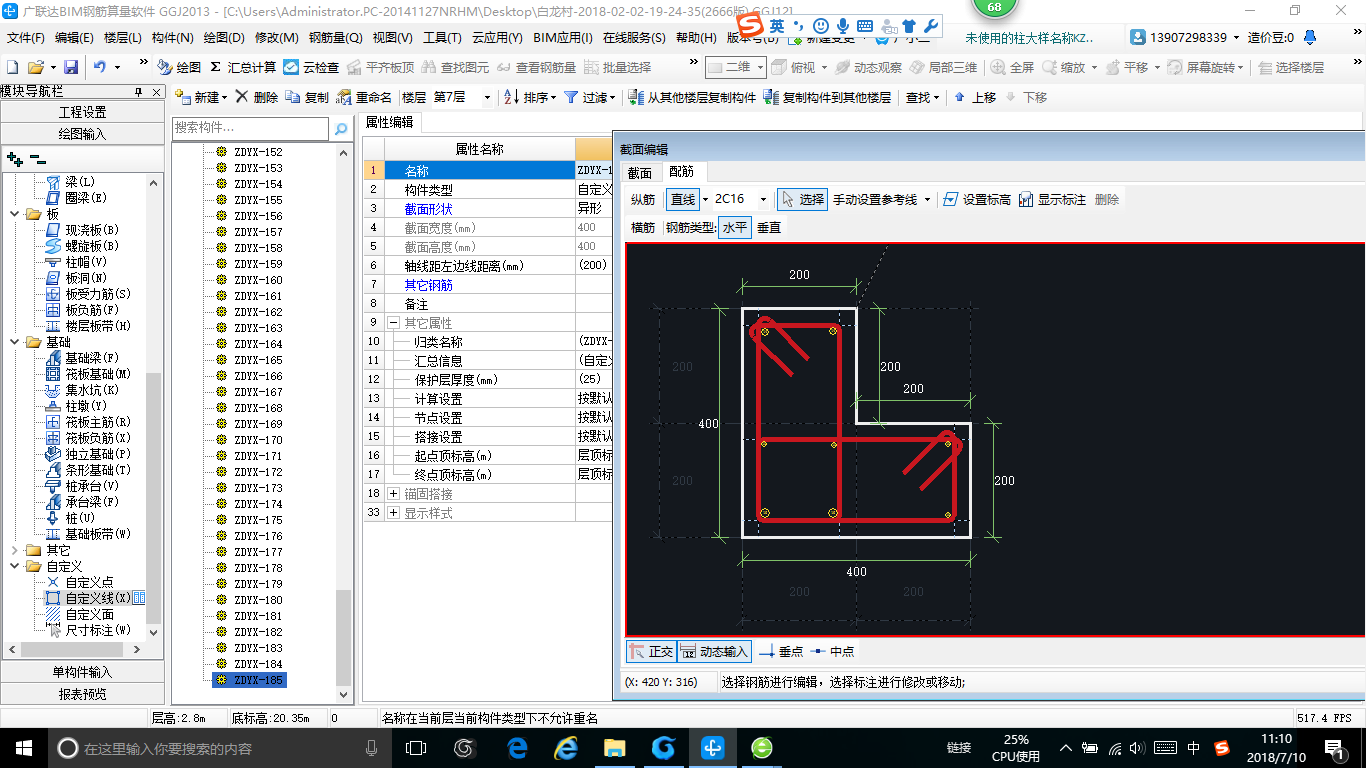Open 过滤 filter funnel
Viewport: 1366px width, 768px height.
tap(589, 97)
